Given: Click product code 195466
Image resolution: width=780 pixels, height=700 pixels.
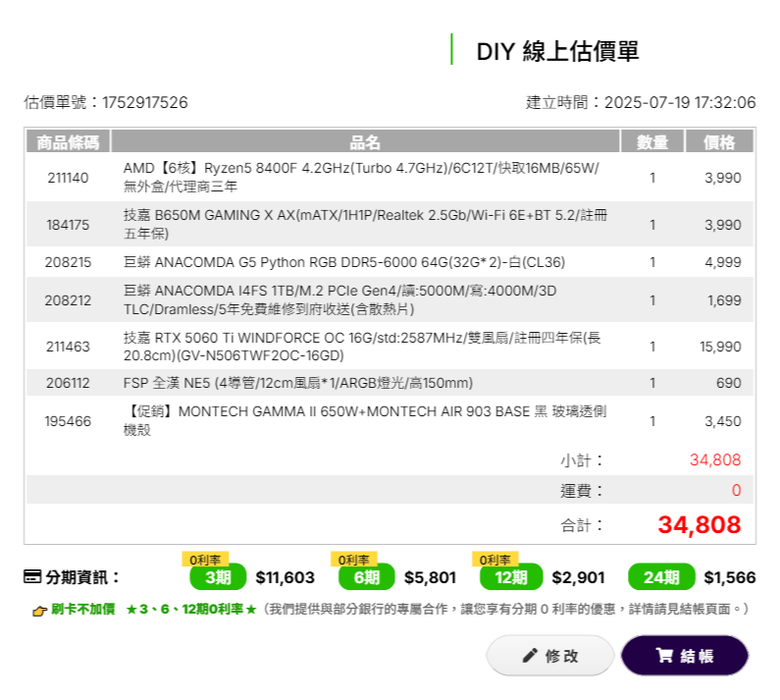Looking at the screenshot, I should click(68, 421).
